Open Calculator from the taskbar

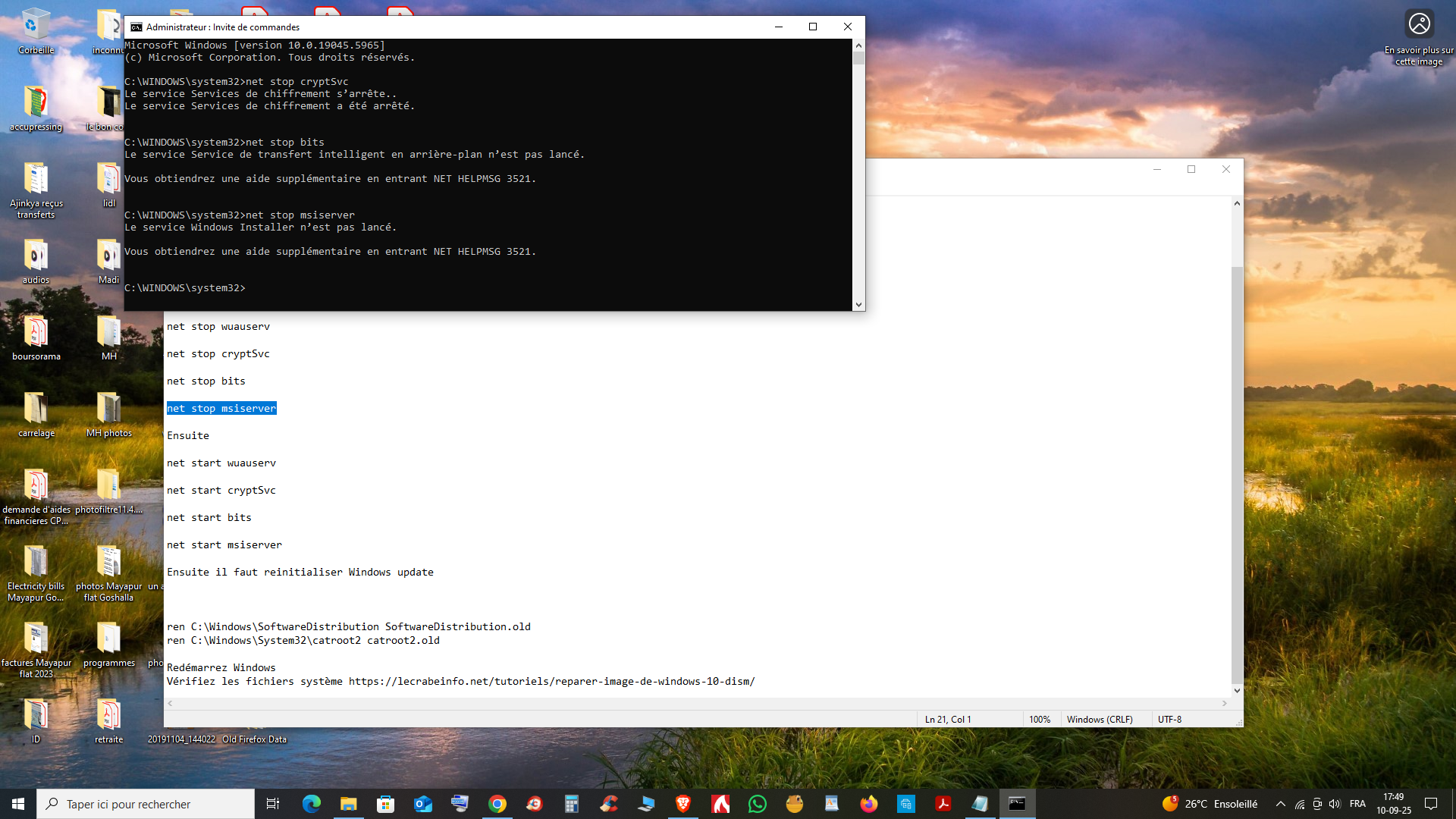[572, 804]
